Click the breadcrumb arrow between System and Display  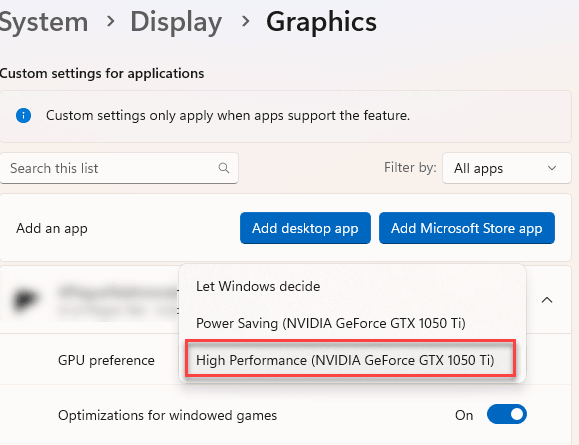pos(110,21)
